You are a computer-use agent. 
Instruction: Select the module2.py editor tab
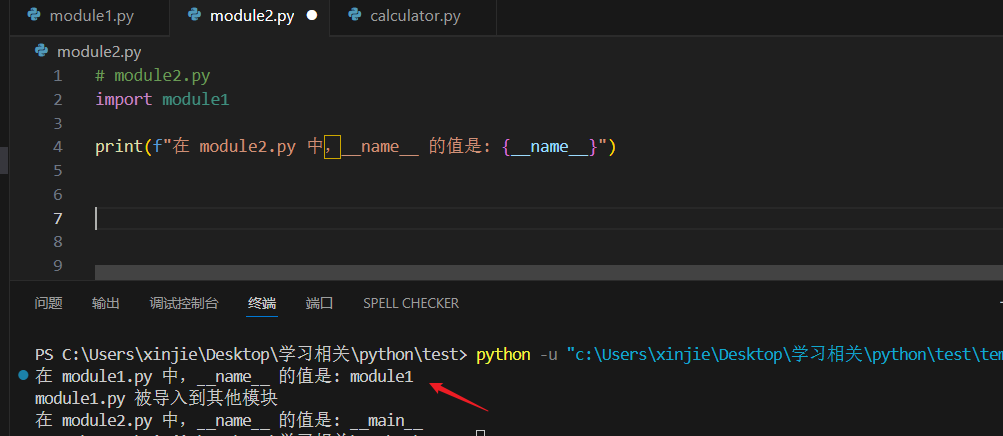[251, 17]
